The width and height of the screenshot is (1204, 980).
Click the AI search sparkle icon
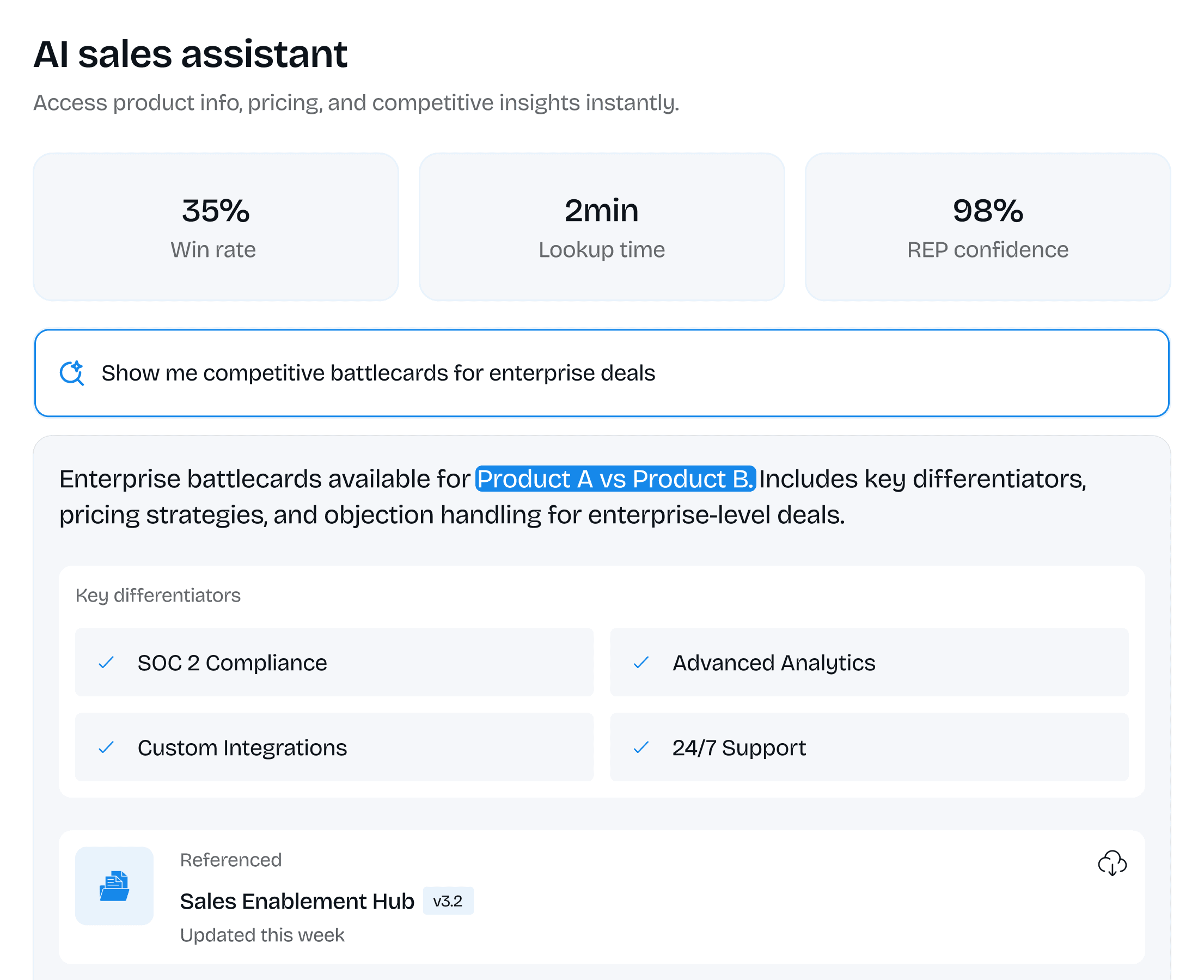(72, 373)
